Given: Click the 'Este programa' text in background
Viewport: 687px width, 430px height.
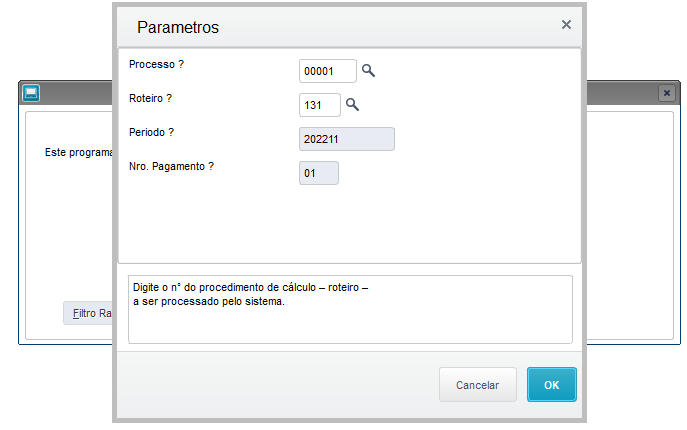Looking at the screenshot, I should coord(78,153).
